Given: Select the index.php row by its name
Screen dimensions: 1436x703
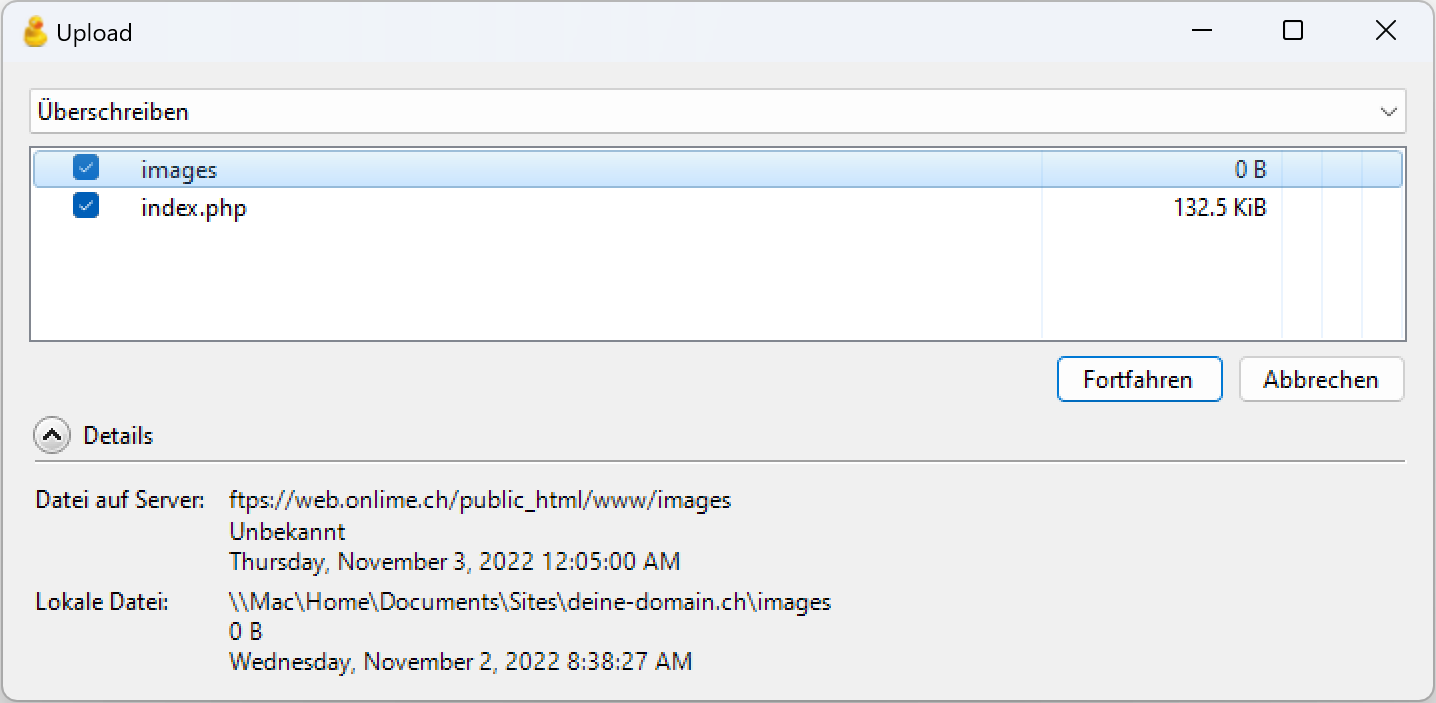Looking at the screenshot, I should pyautogui.click(x=194, y=209).
